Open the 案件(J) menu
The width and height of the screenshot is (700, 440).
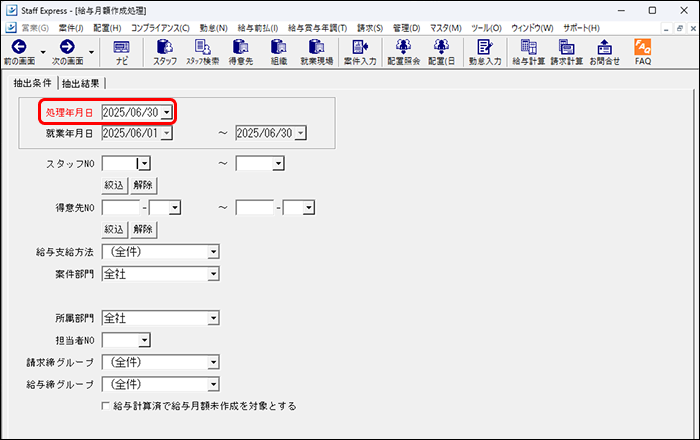71,28
